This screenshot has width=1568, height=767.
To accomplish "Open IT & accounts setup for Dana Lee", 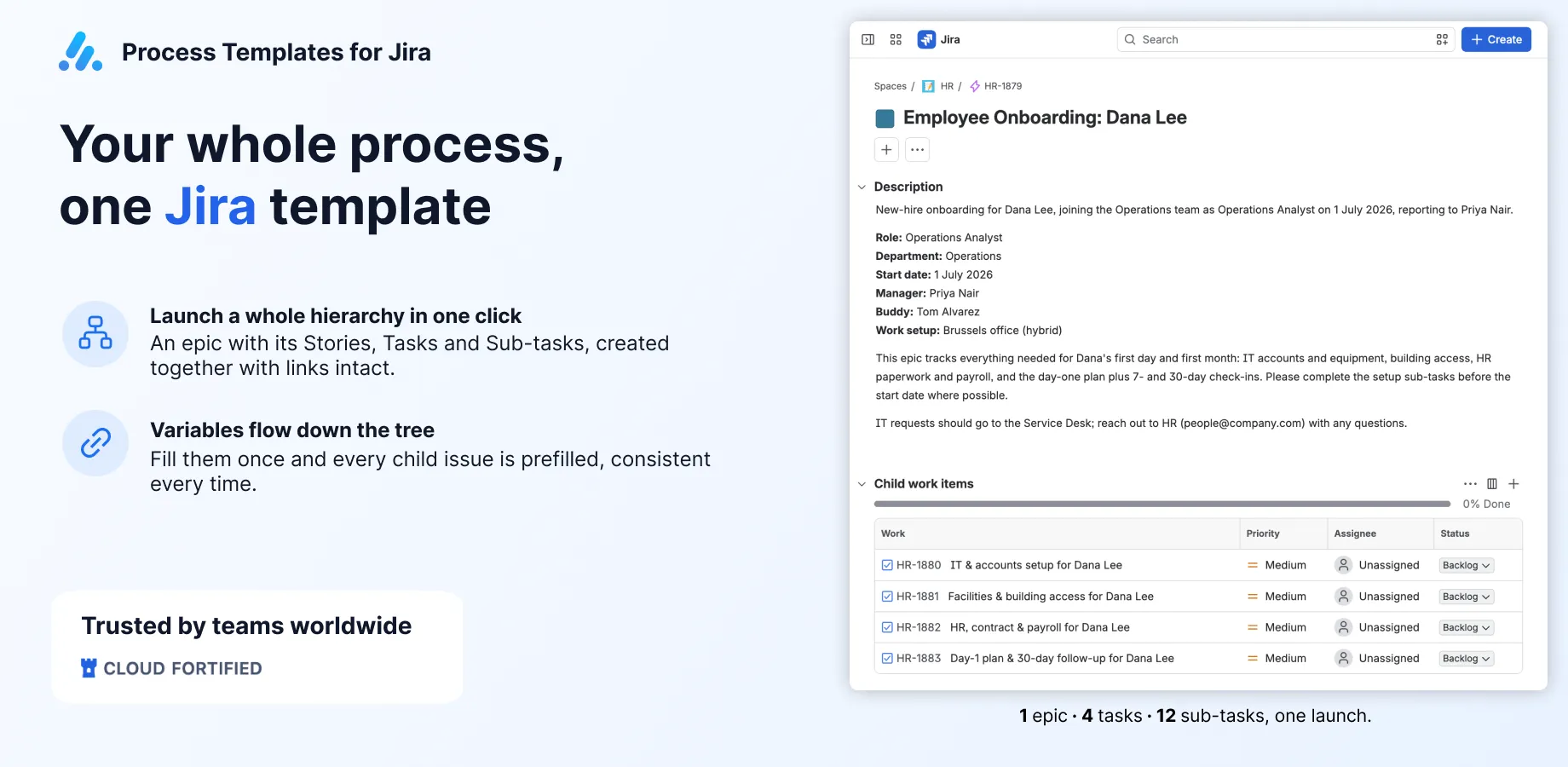I will pyautogui.click(x=1036, y=565).
